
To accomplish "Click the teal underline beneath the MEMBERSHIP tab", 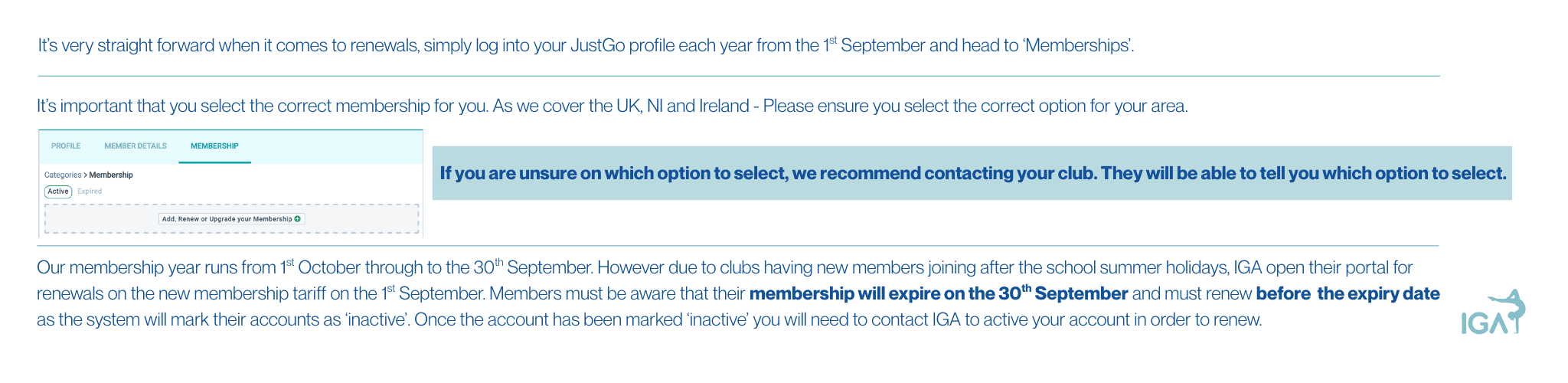I will [x=214, y=162].
